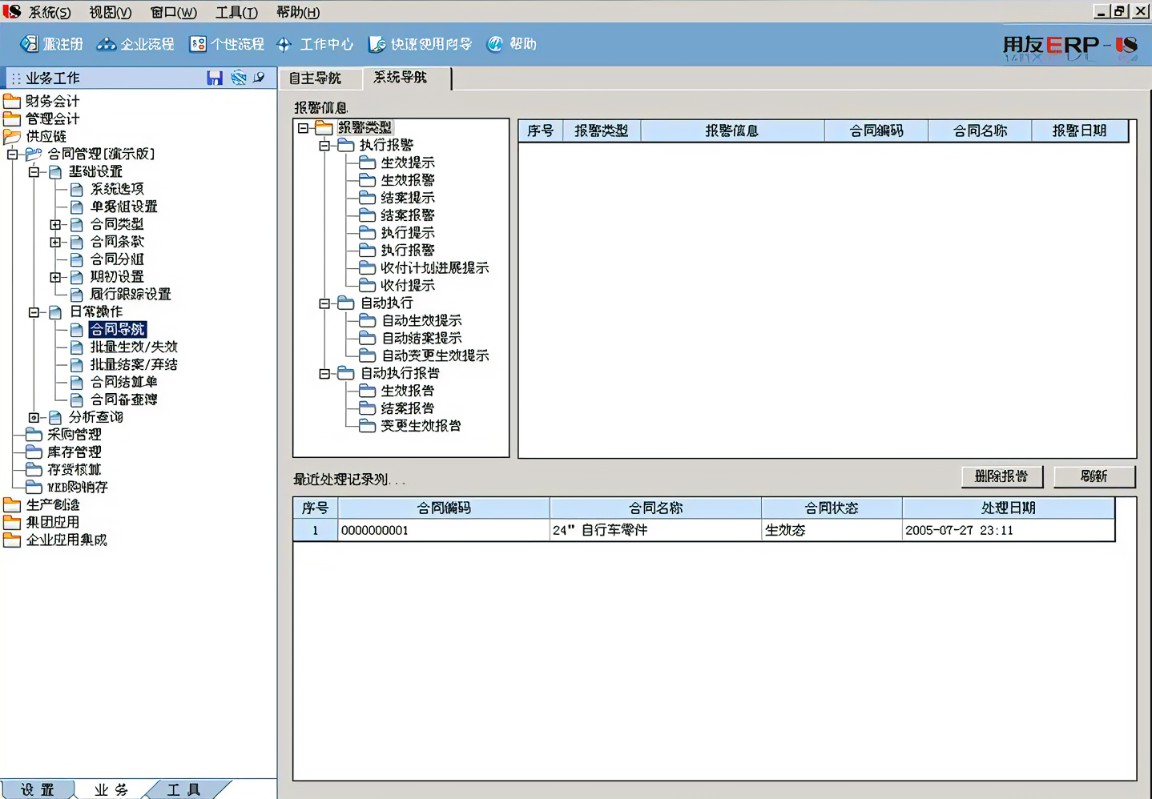The height and width of the screenshot is (799, 1152).
Task: Collapse the 执行报警 node
Action: point(324,145)
